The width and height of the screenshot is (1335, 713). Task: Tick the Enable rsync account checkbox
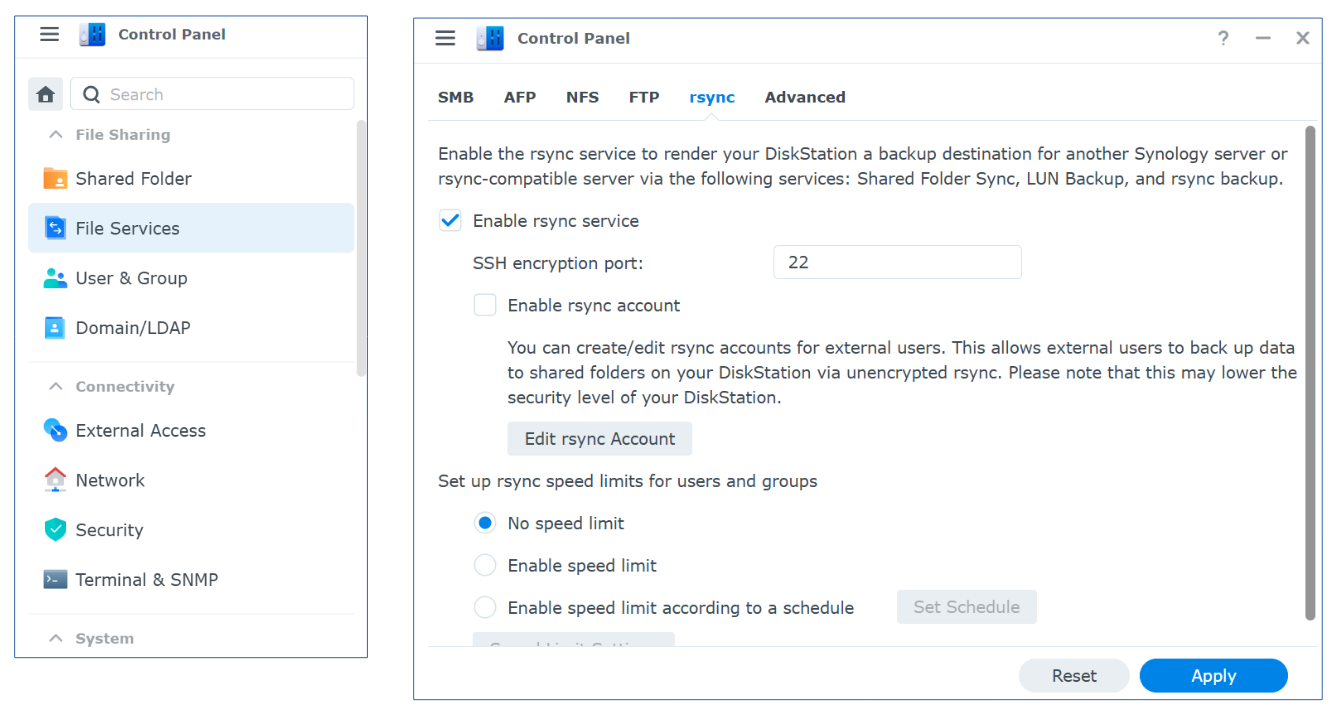[485, 305]
